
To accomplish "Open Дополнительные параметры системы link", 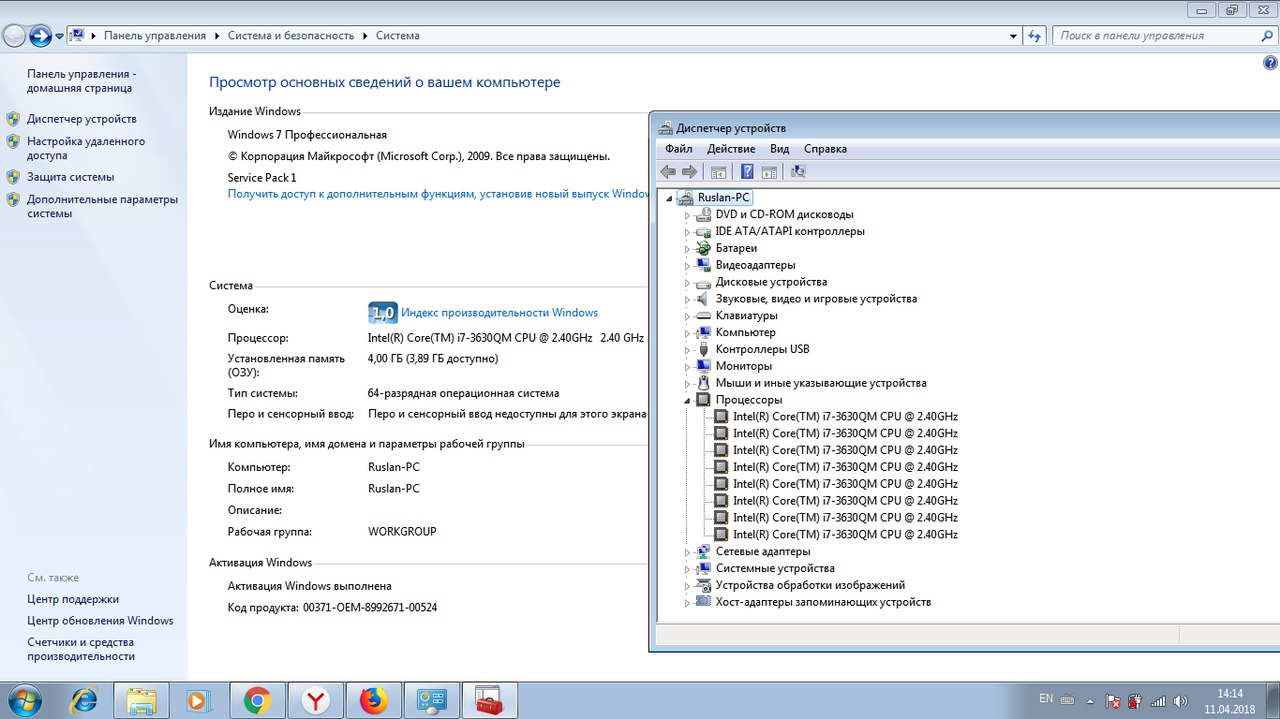I will tap(102, 206).
